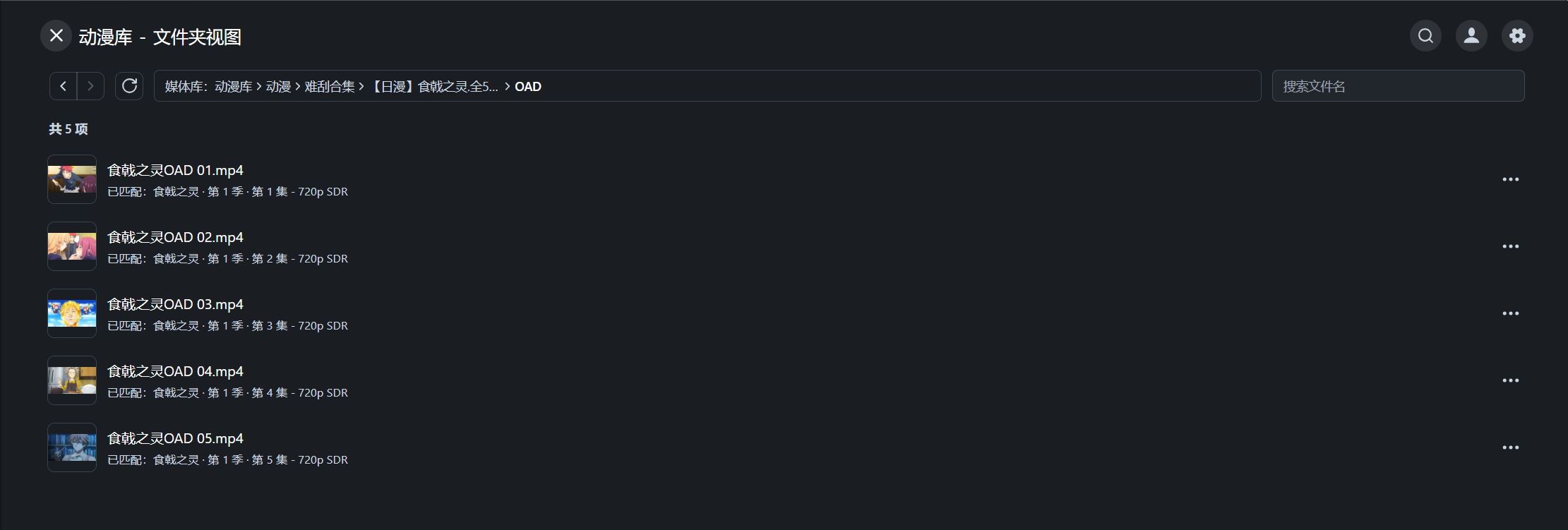Image resolution: width=1568 pixels, height=530 pixels.
Task: Go forward with the right arrow
Action: click(x=90, y=86)
